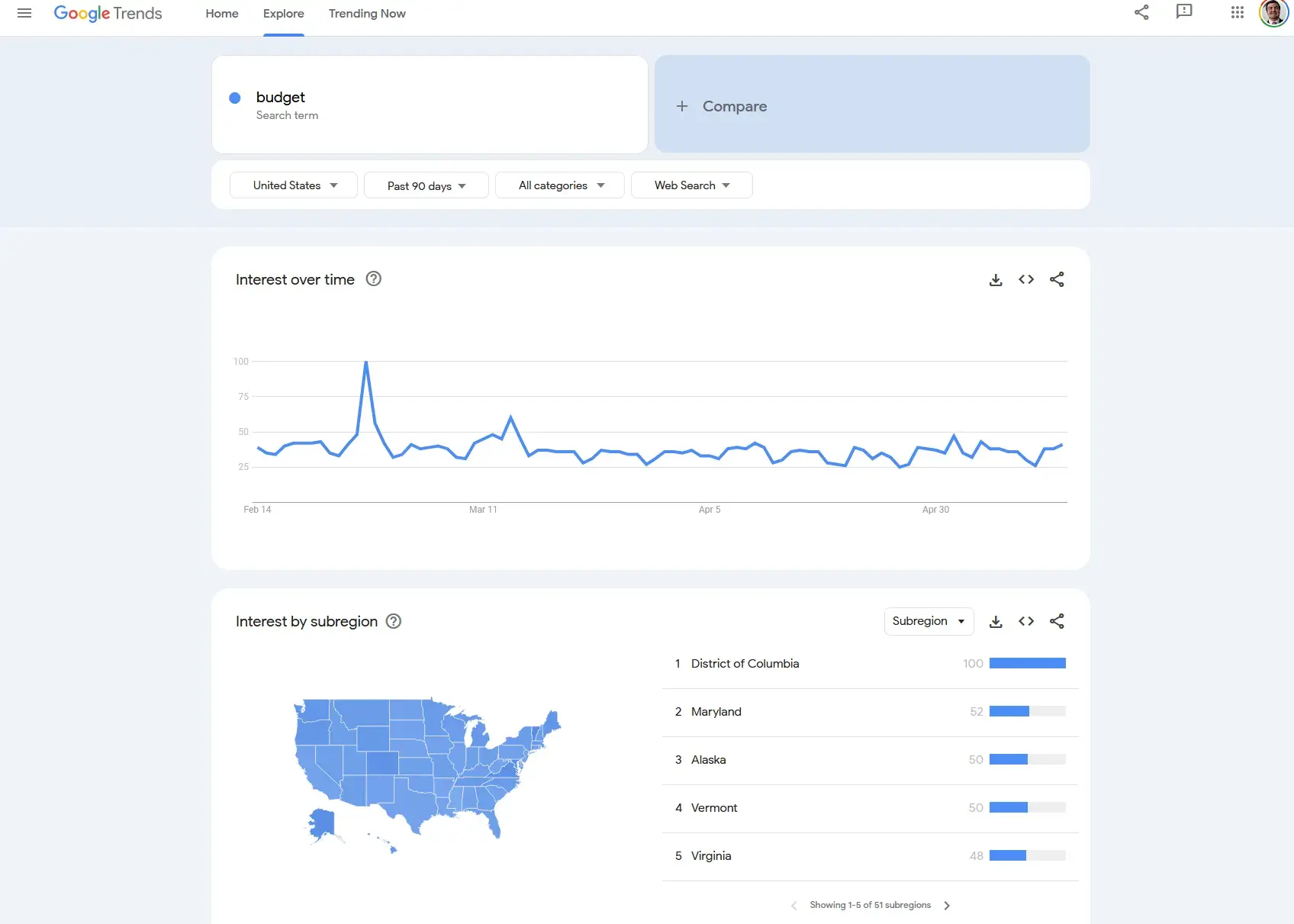The height and width of the screenshot is (924, 1294).
Task: Open the Google apps grid
Action: pos(1238,13)
